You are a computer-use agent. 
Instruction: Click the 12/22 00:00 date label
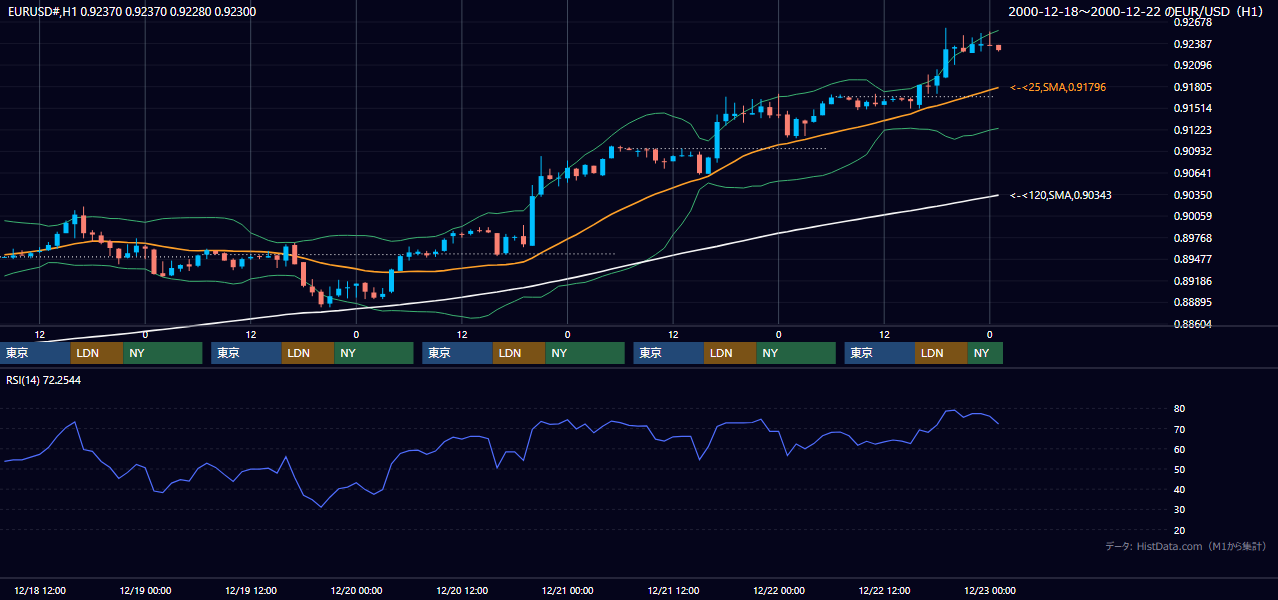780,590
